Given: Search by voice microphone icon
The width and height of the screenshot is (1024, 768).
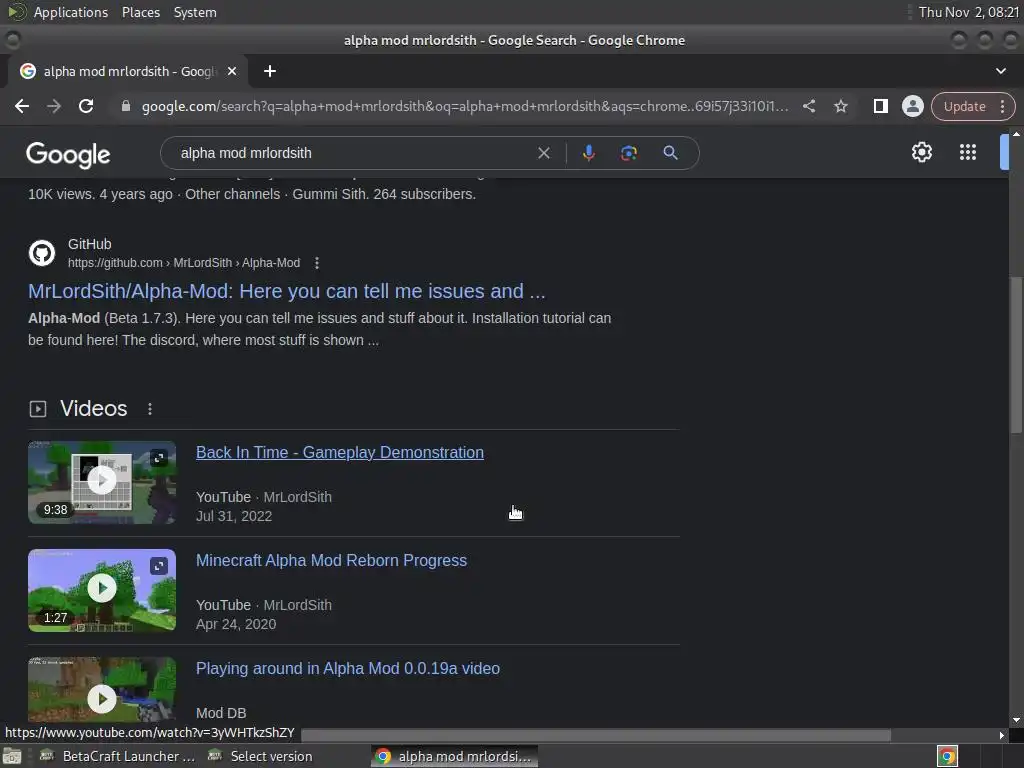Looking at the screenshot, I should point(588,153).
